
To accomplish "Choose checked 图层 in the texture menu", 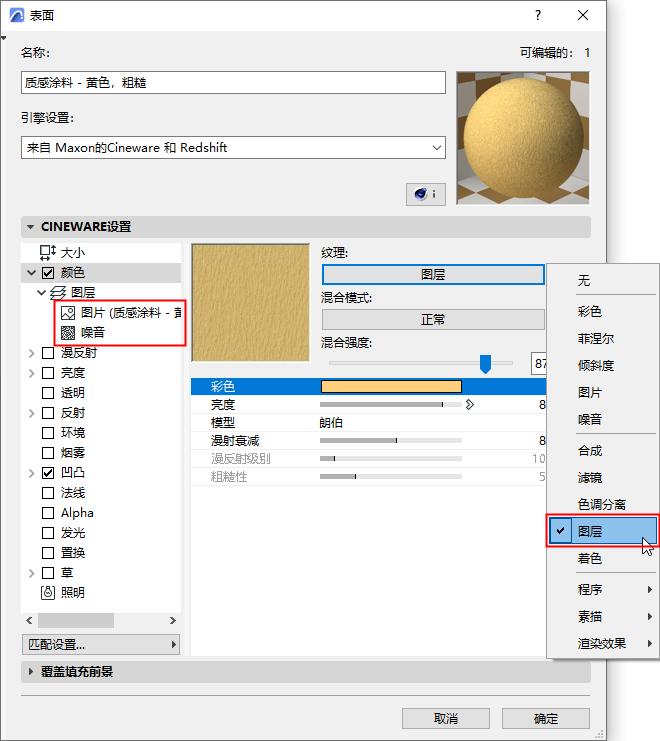I will point(602,531).
